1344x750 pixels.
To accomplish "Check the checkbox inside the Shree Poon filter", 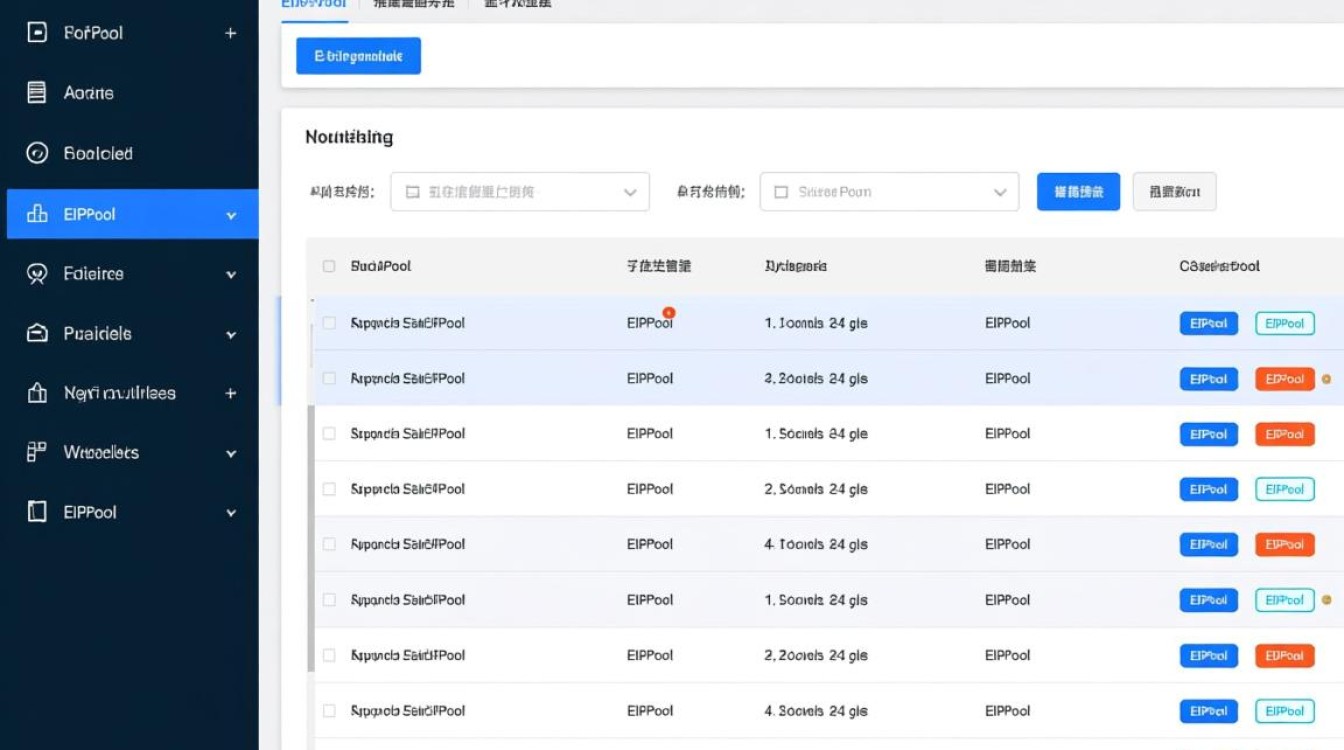I will 783,191.
